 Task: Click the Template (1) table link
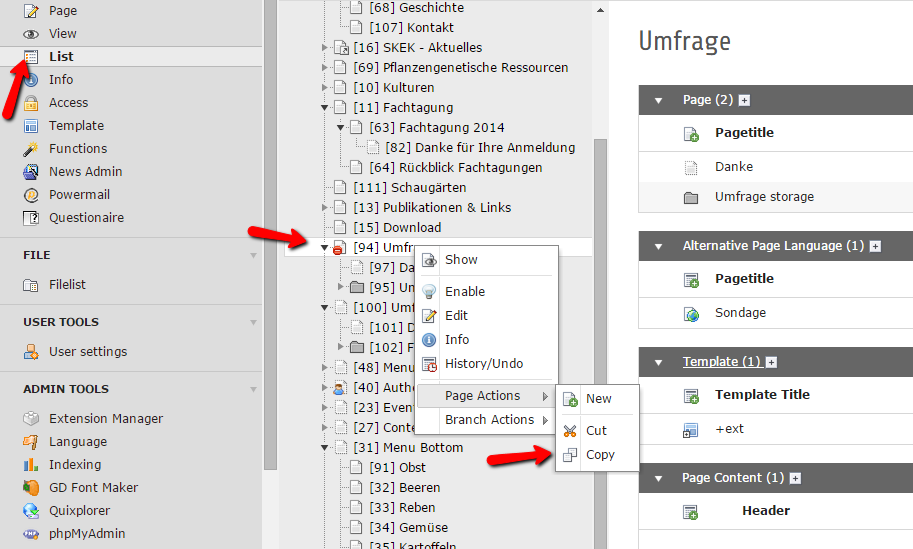(x=721, y=362)
